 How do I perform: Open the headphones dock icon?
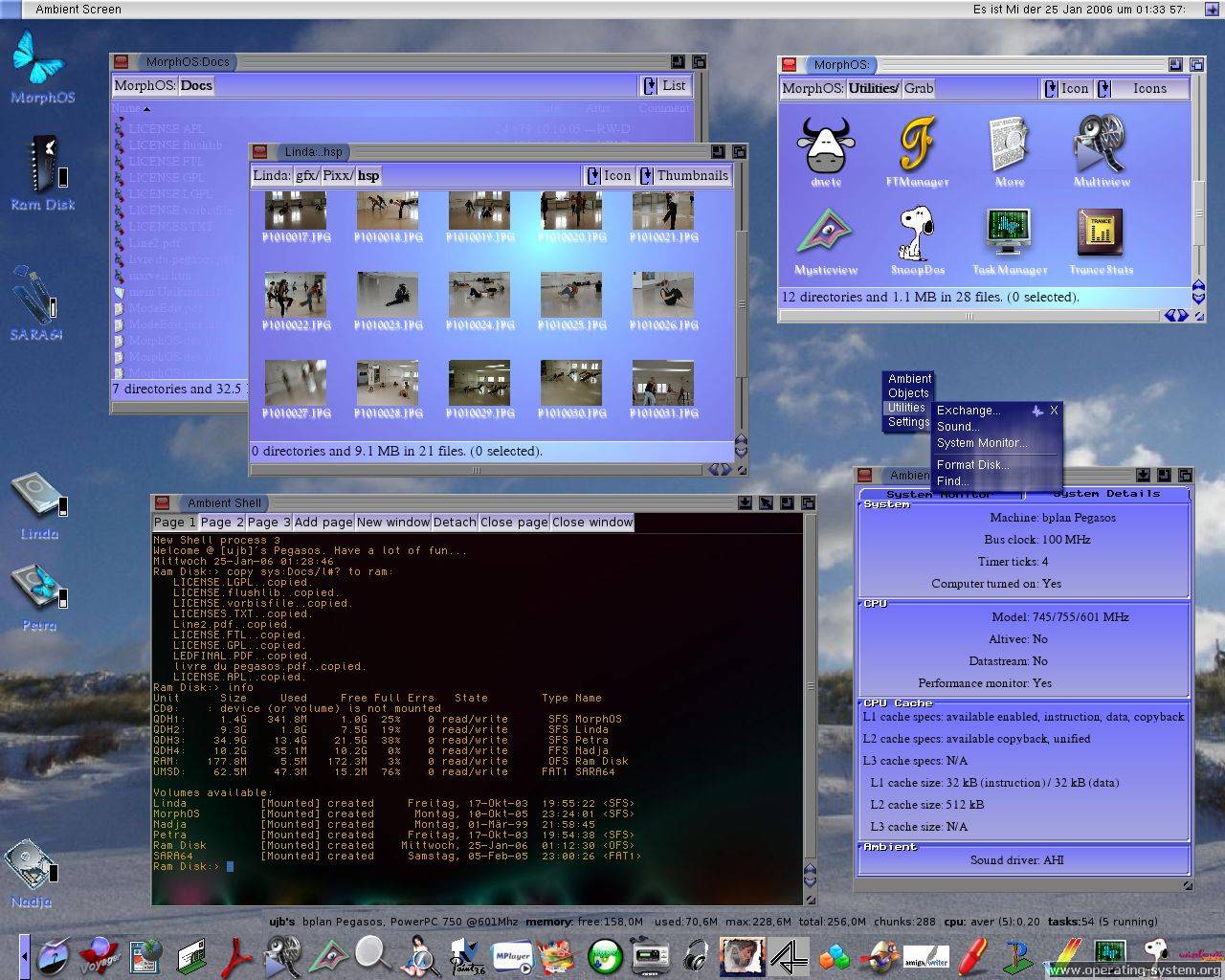[x=696, y=955]
